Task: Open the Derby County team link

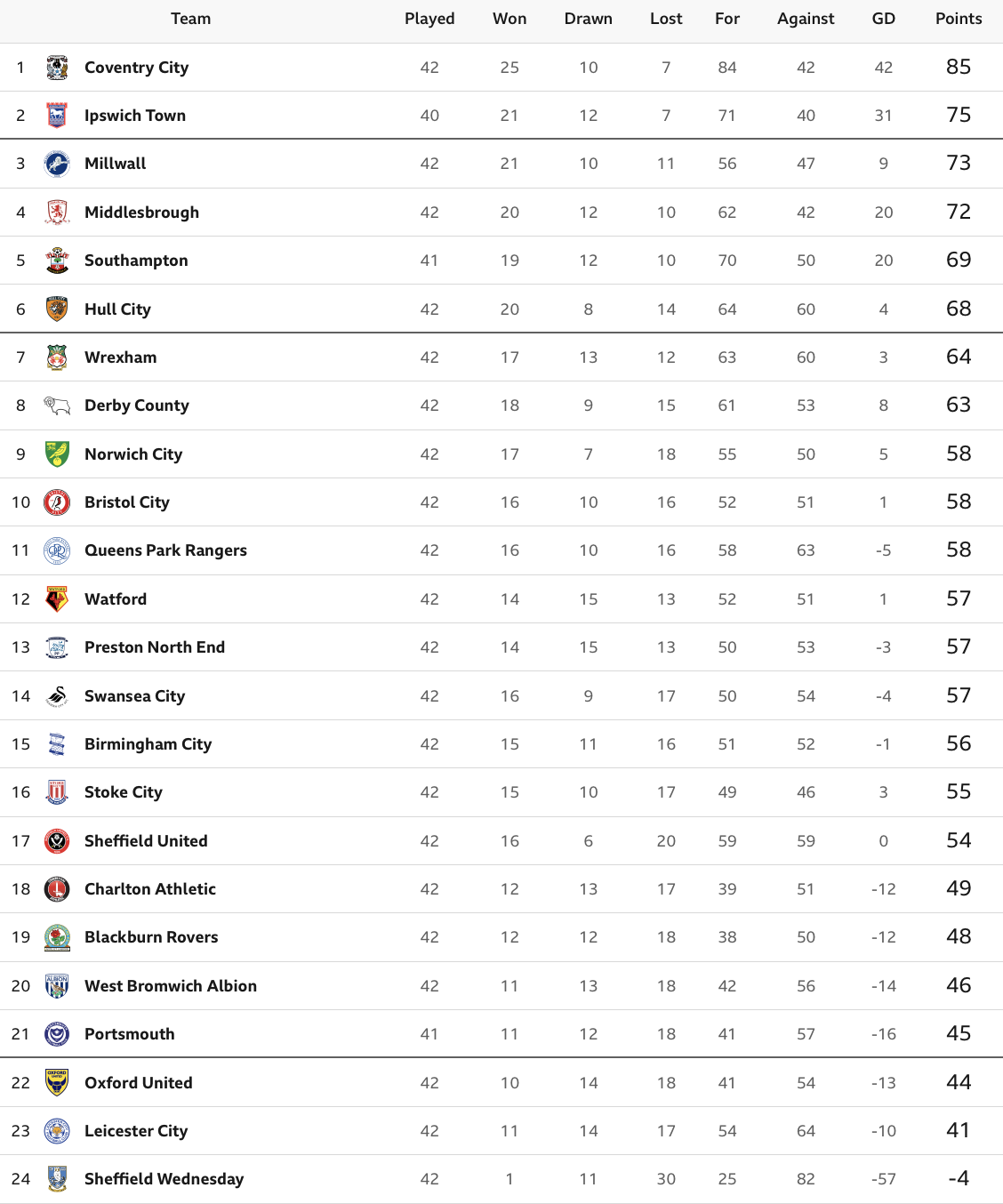Action: click(x=136, y=405)
